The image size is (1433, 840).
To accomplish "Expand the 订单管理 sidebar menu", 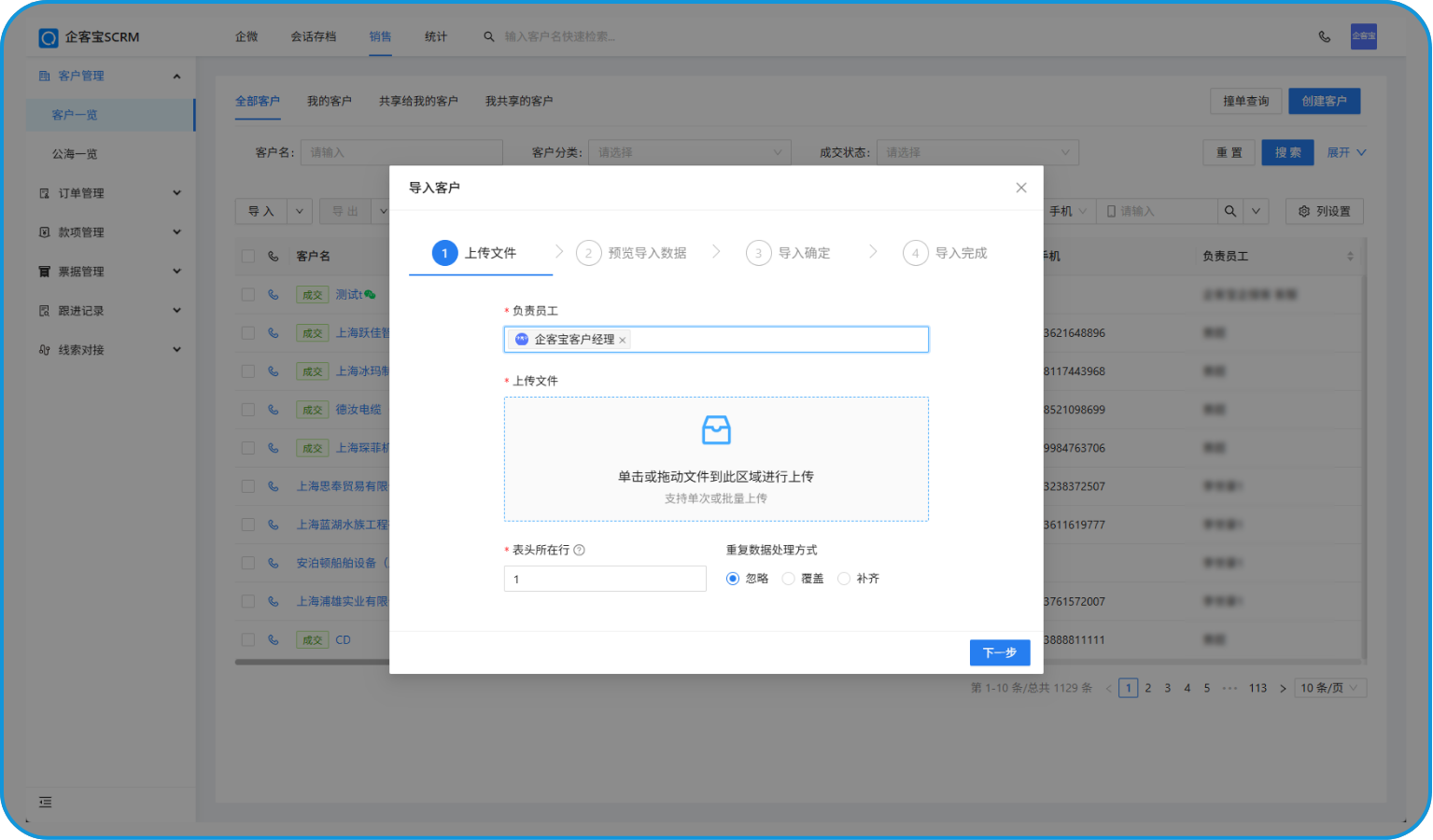I will click(x=109, y=193).
